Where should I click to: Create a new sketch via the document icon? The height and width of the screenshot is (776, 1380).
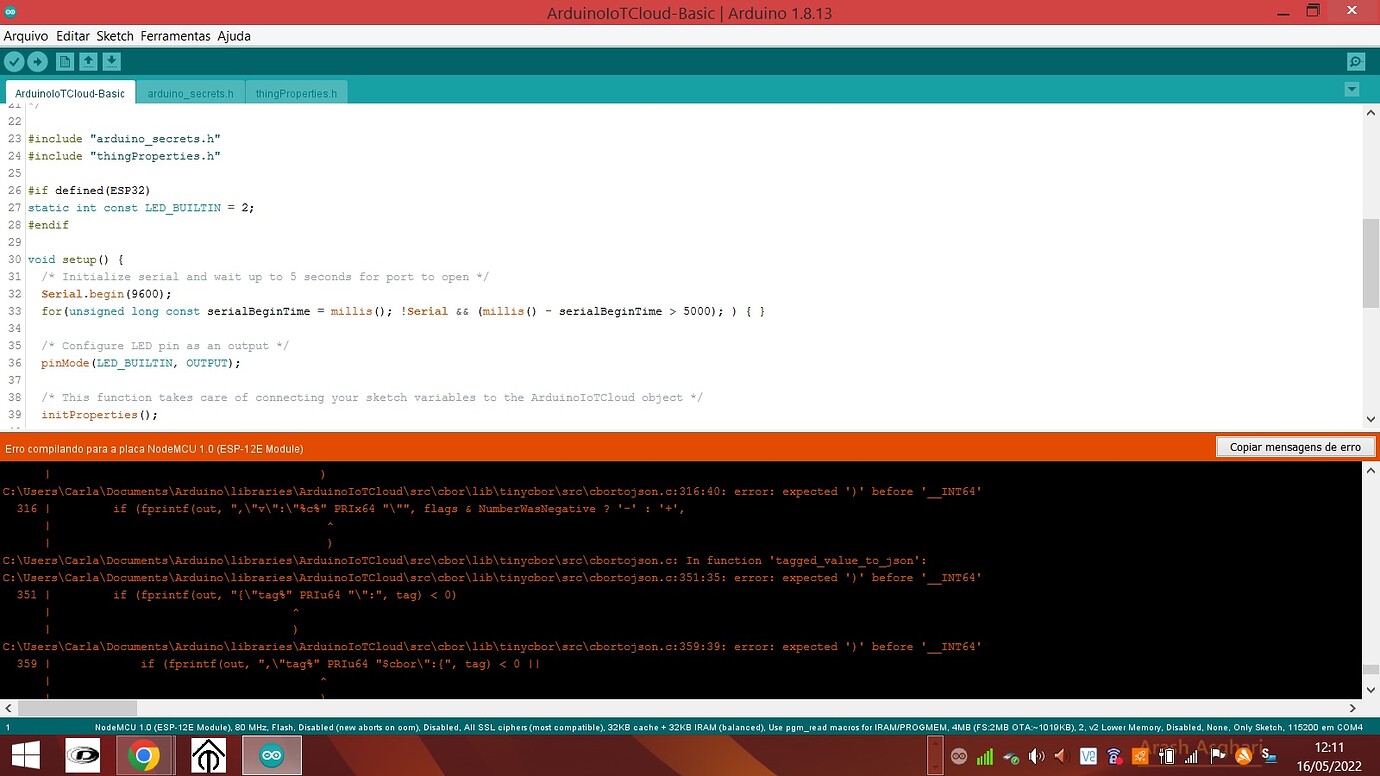click(63, 61)
